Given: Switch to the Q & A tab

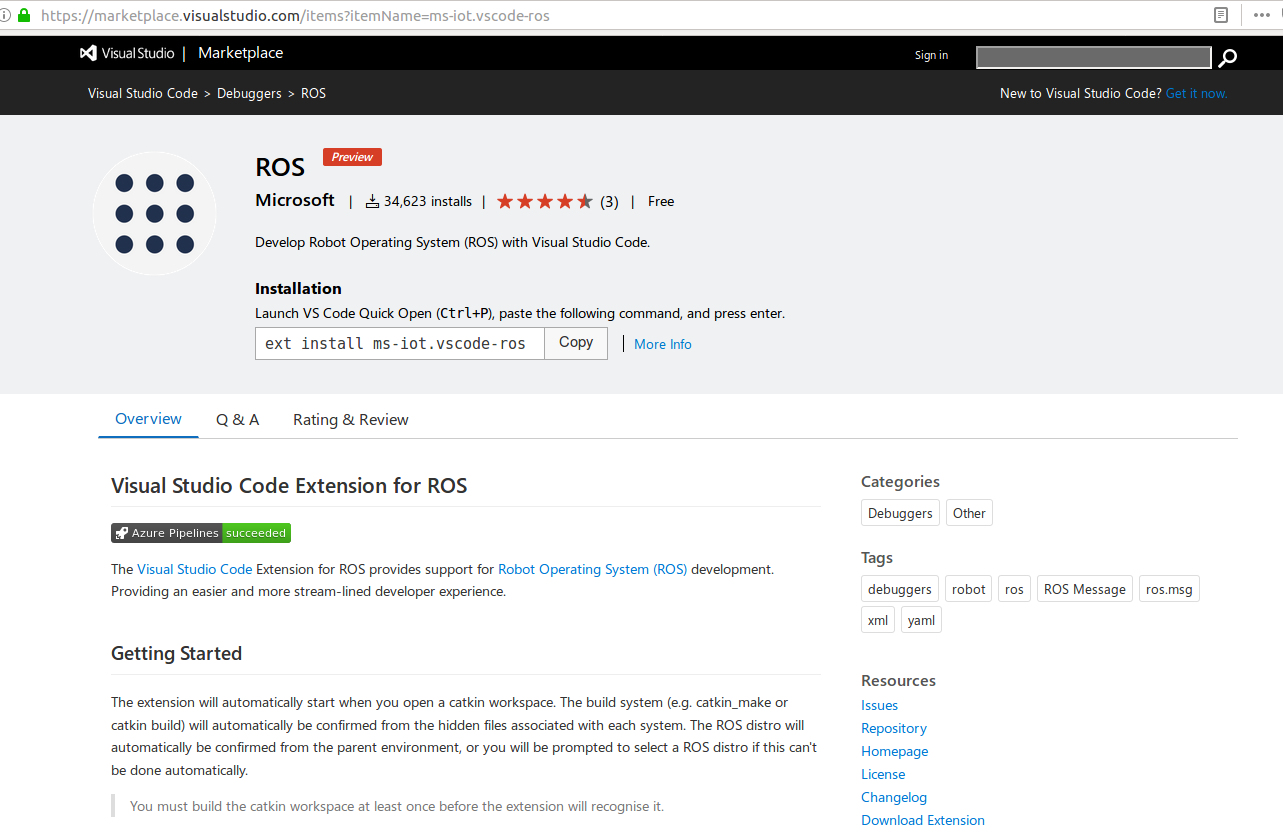Looking at the screenshot, I should pos(237,419).
